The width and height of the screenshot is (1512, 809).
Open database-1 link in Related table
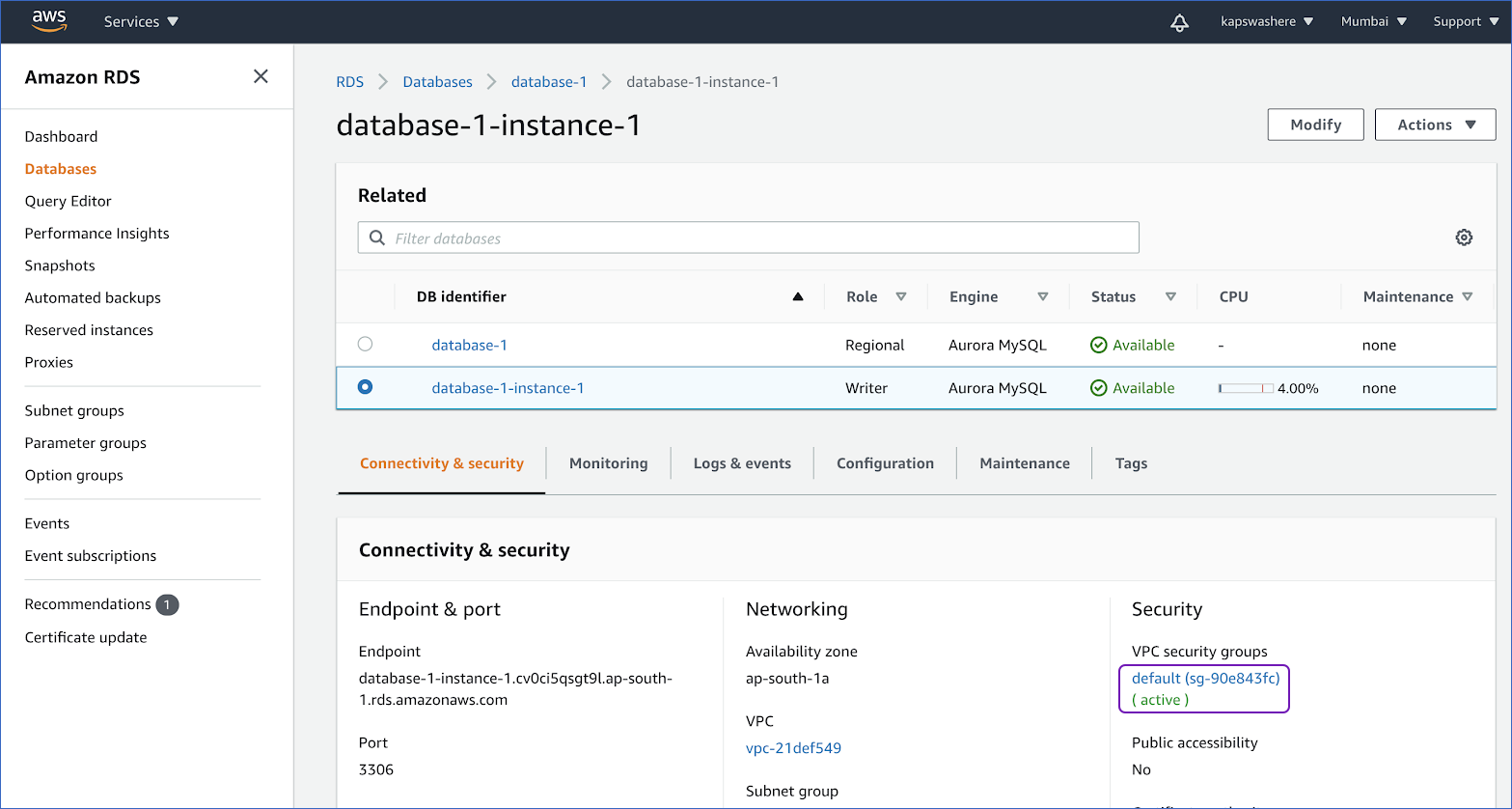coord(469,345)
